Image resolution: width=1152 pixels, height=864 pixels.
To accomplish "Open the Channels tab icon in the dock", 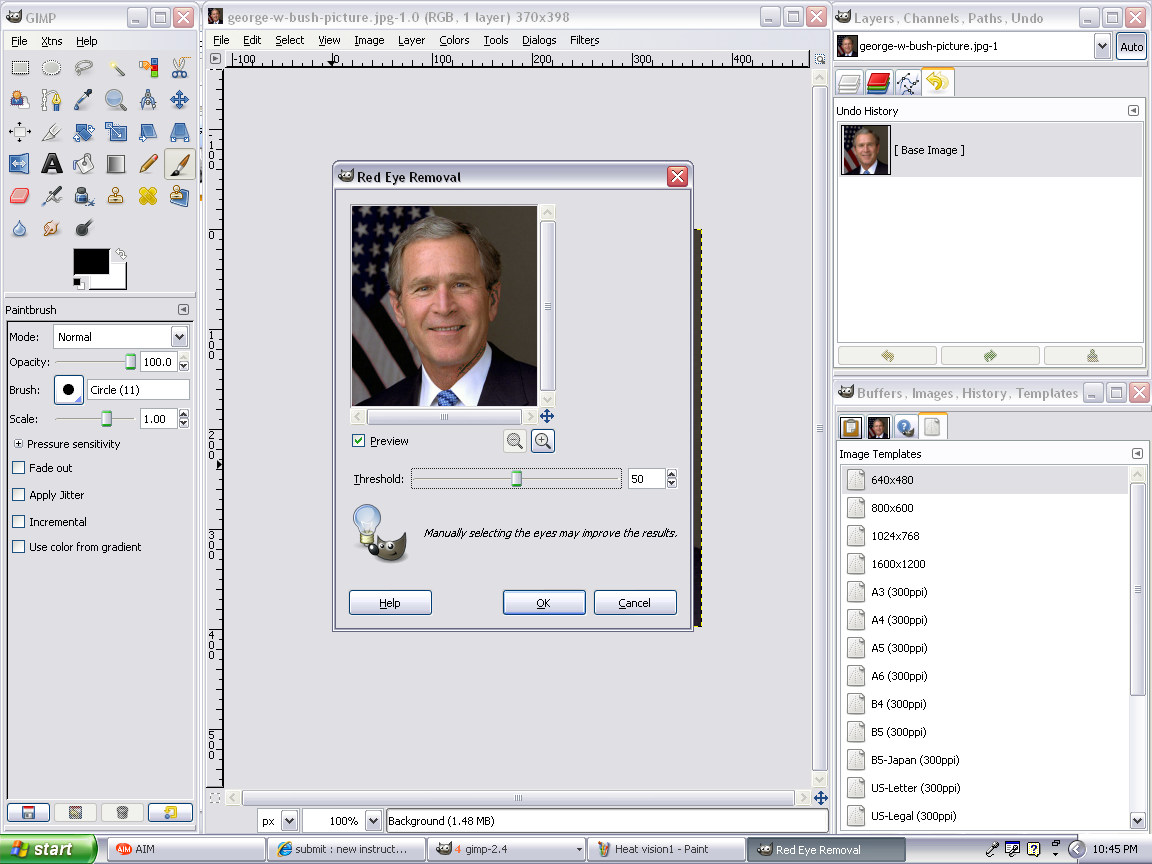I will pyautogui.click(x=878, y=83).
